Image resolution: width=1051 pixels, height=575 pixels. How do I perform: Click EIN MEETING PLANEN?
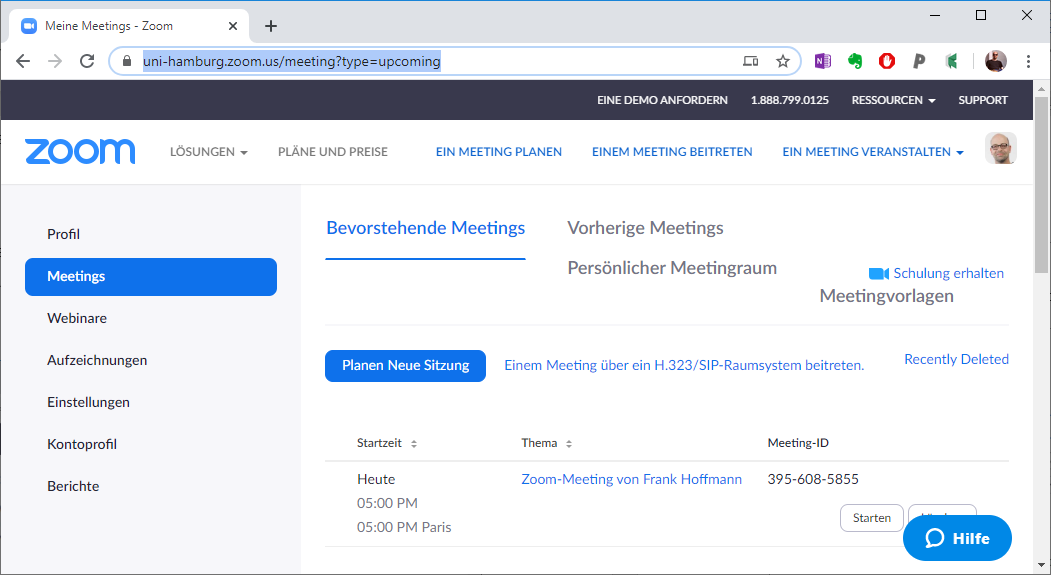coord(499,152)
